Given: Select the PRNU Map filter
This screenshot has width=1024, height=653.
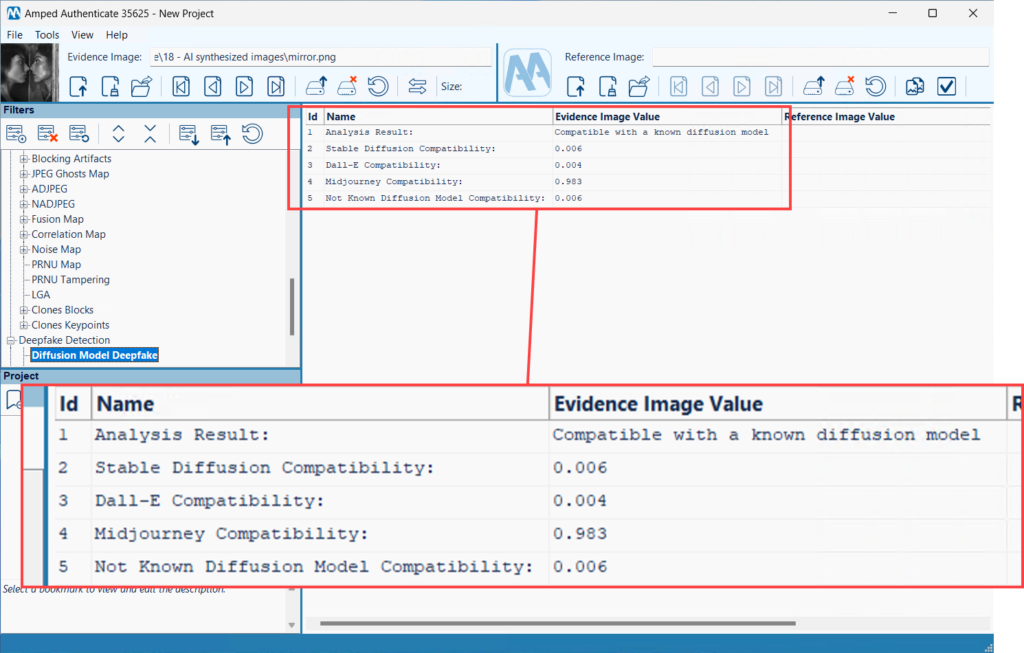Looking at the screenshot, I should [56, 264].
